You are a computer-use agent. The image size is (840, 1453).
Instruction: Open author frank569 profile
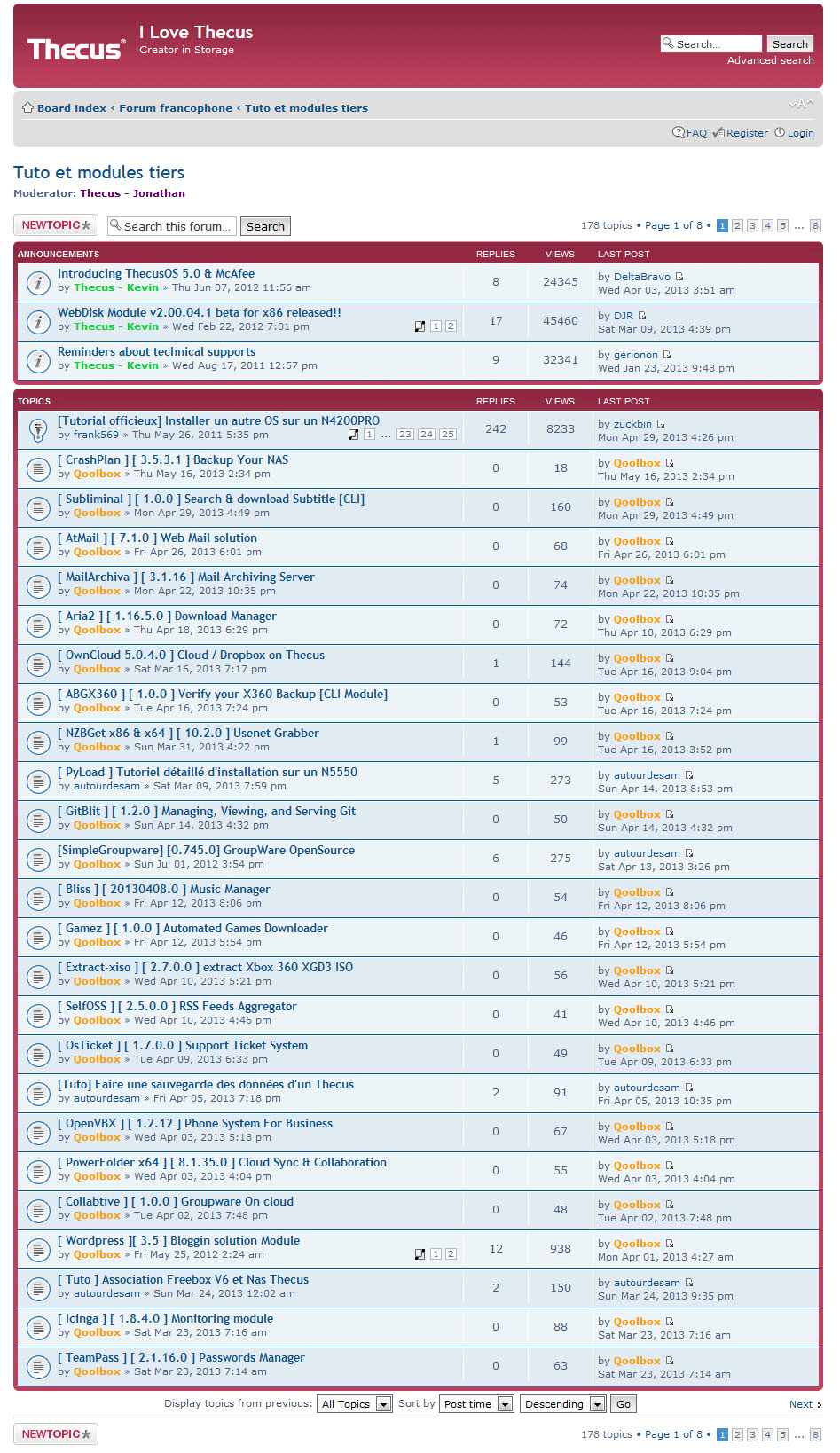96,435
